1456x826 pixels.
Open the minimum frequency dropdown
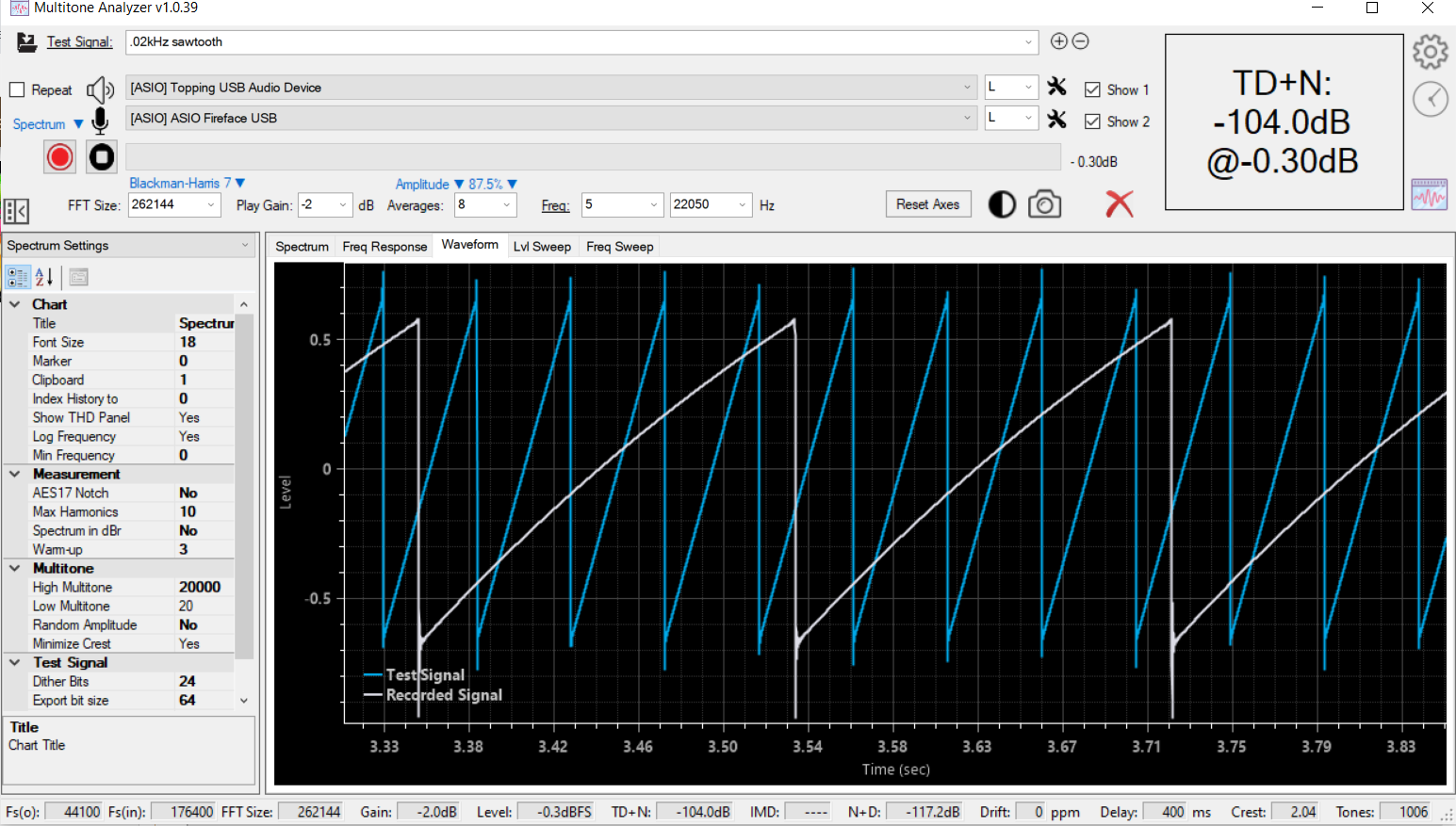click(x=654, y=204)
